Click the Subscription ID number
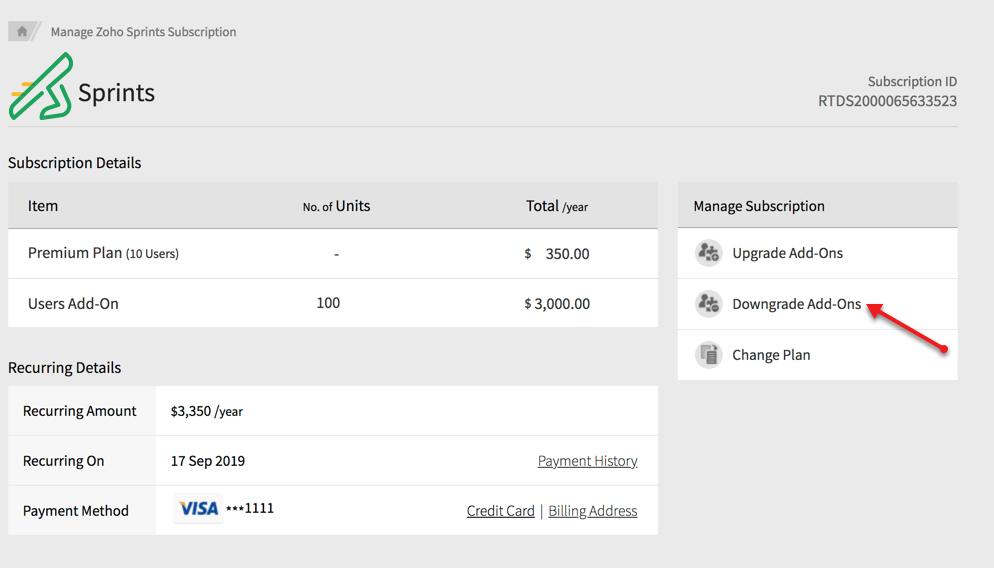 coord(887,101)
